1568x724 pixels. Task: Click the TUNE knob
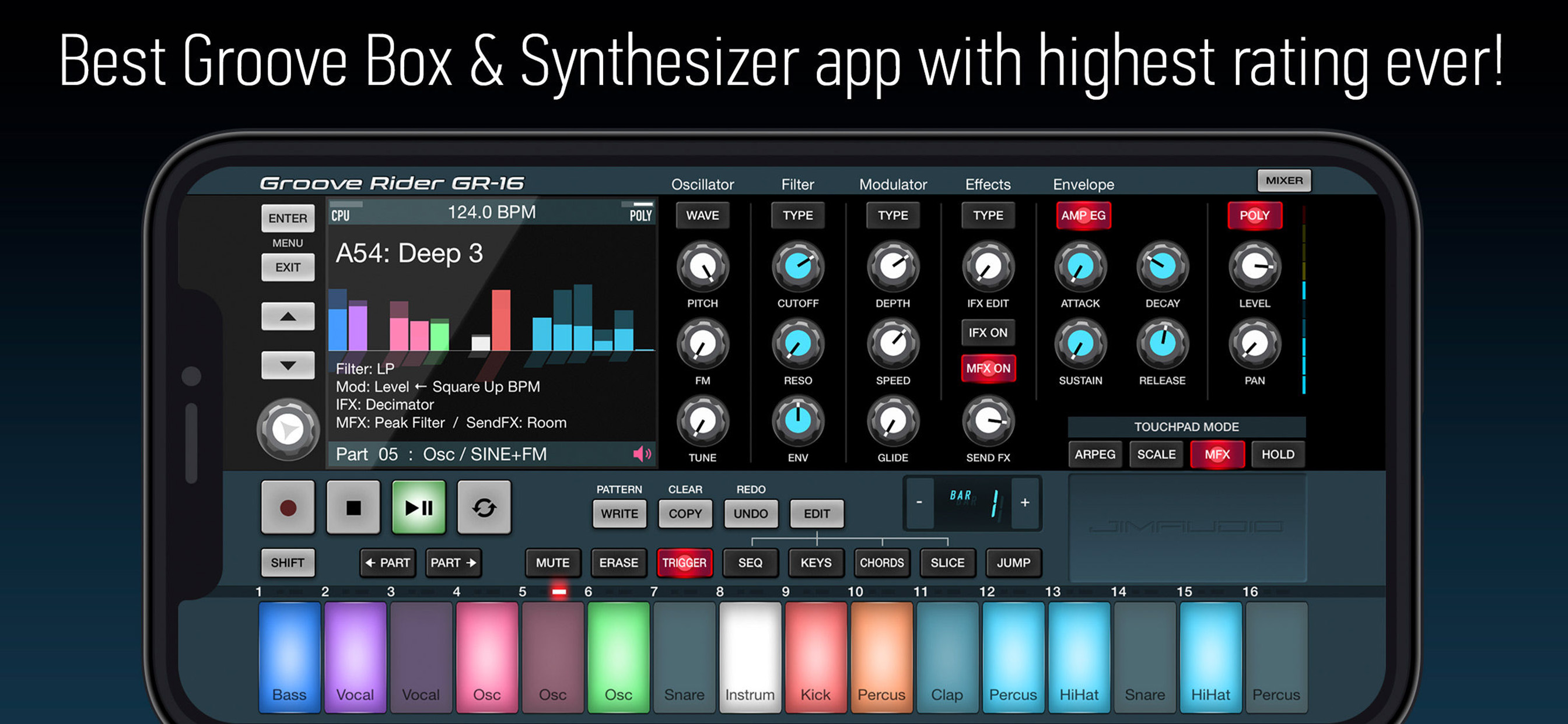[702, 421]
